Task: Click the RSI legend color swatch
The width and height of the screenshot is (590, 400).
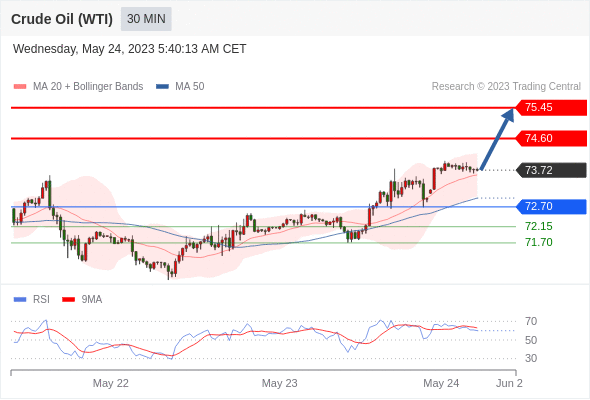Action: 20,300
